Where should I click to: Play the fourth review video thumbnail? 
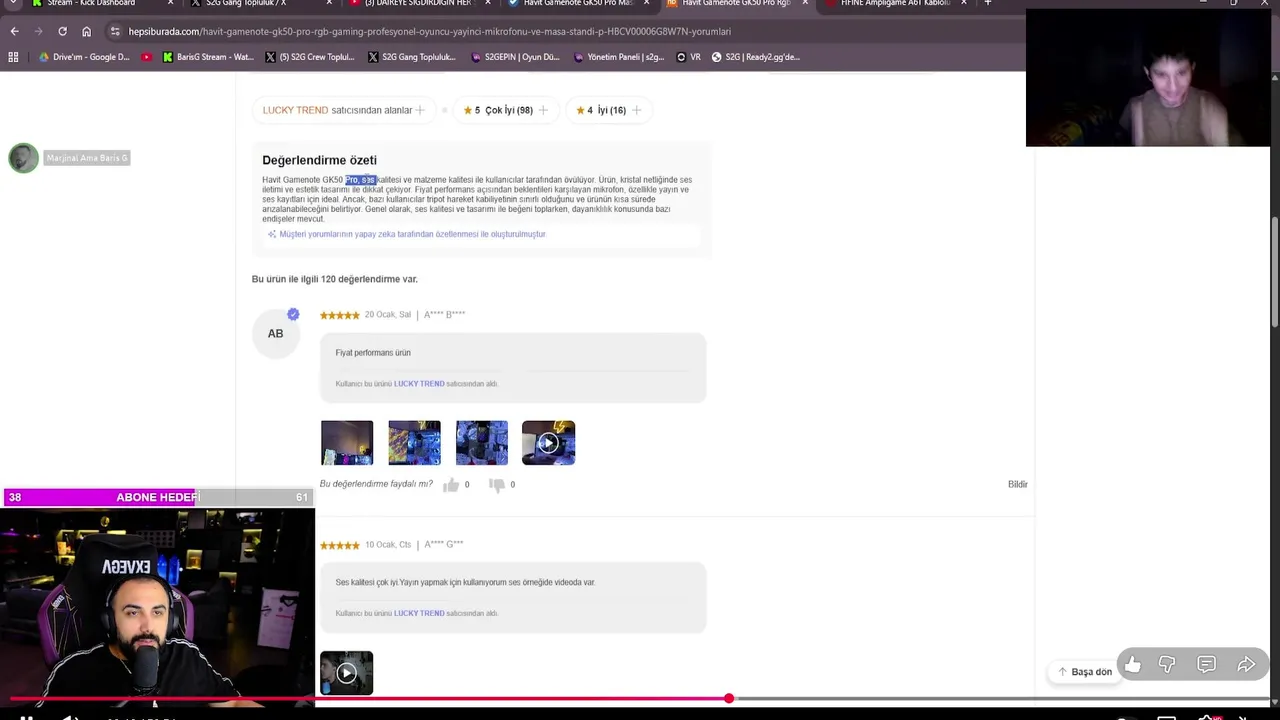point(548,443)
